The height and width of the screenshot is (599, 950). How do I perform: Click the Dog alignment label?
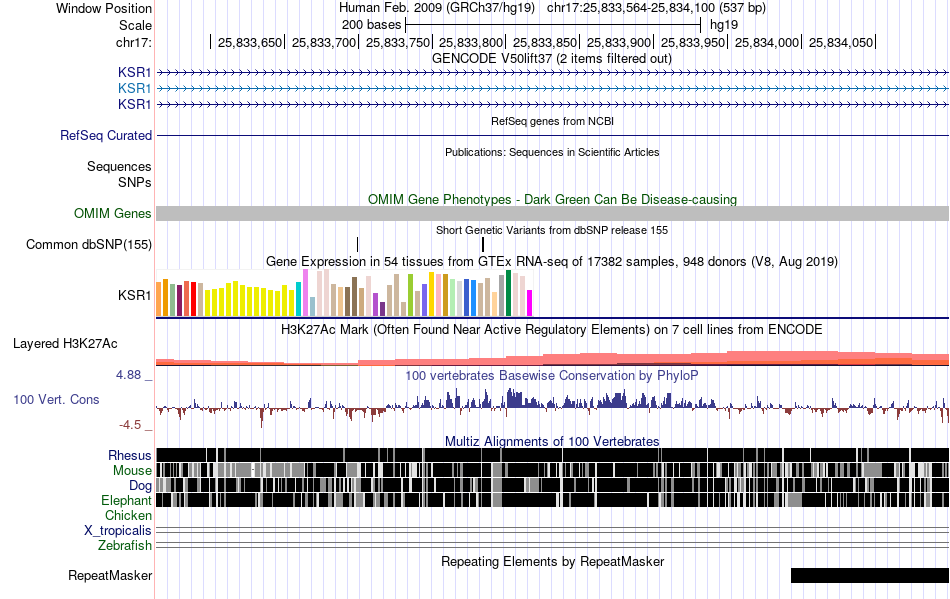click(140, 486)
